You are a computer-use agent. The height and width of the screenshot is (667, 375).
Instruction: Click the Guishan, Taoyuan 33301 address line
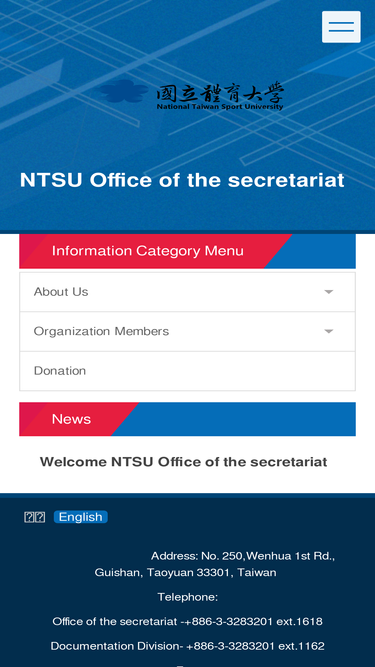185,573
